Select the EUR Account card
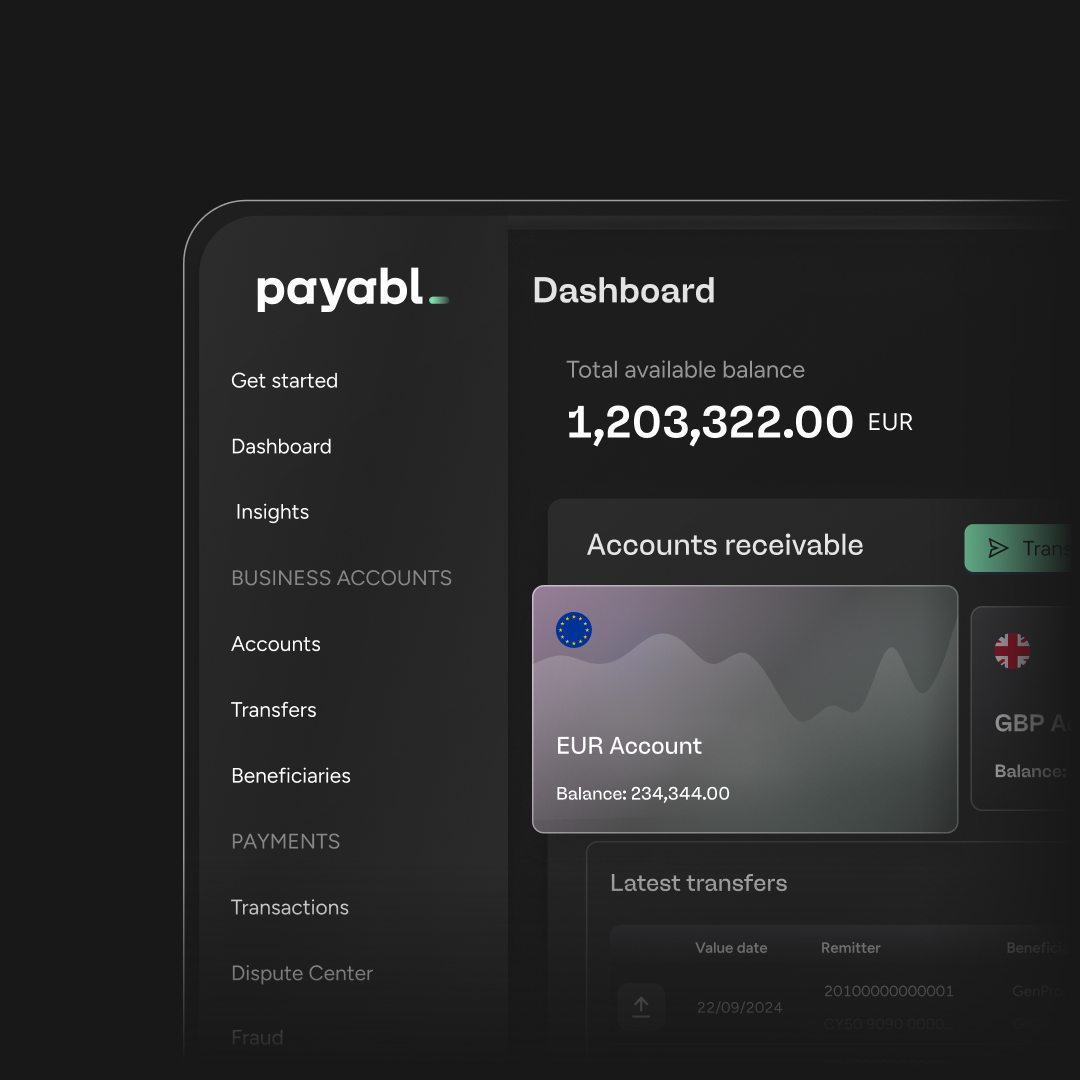The height and width of the screenshot is (1080, 1080). coord(745,709)
